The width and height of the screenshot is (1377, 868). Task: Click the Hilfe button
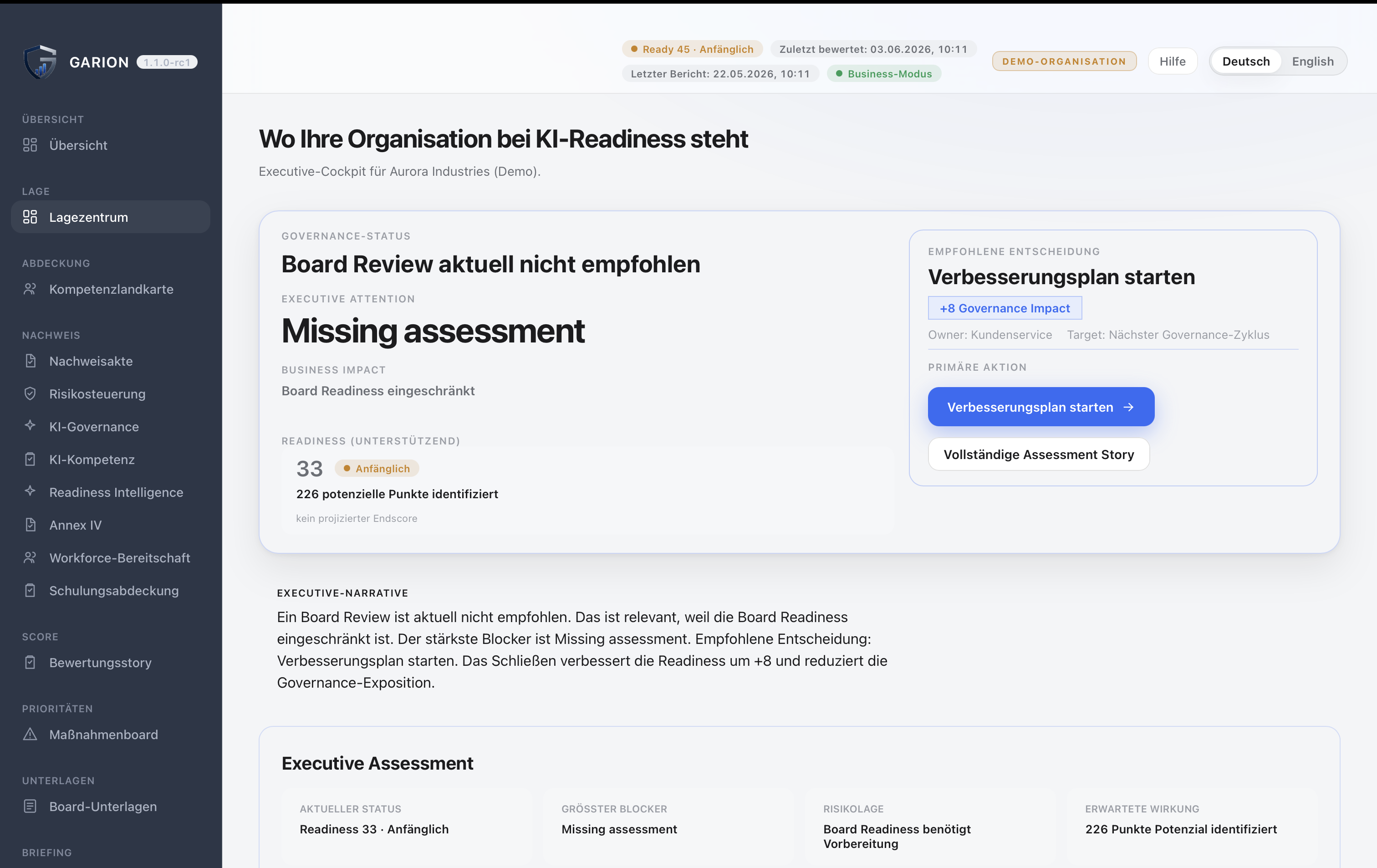coord(1172,61)
